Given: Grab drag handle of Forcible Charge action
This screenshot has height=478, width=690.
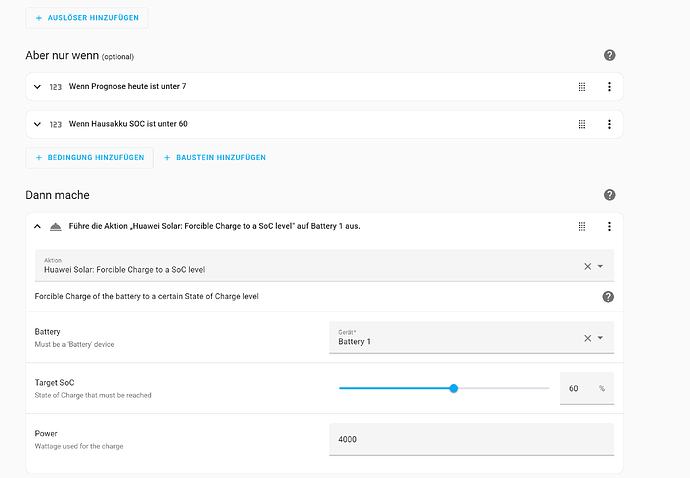Looking at the screenshot, I should point(582,226).
